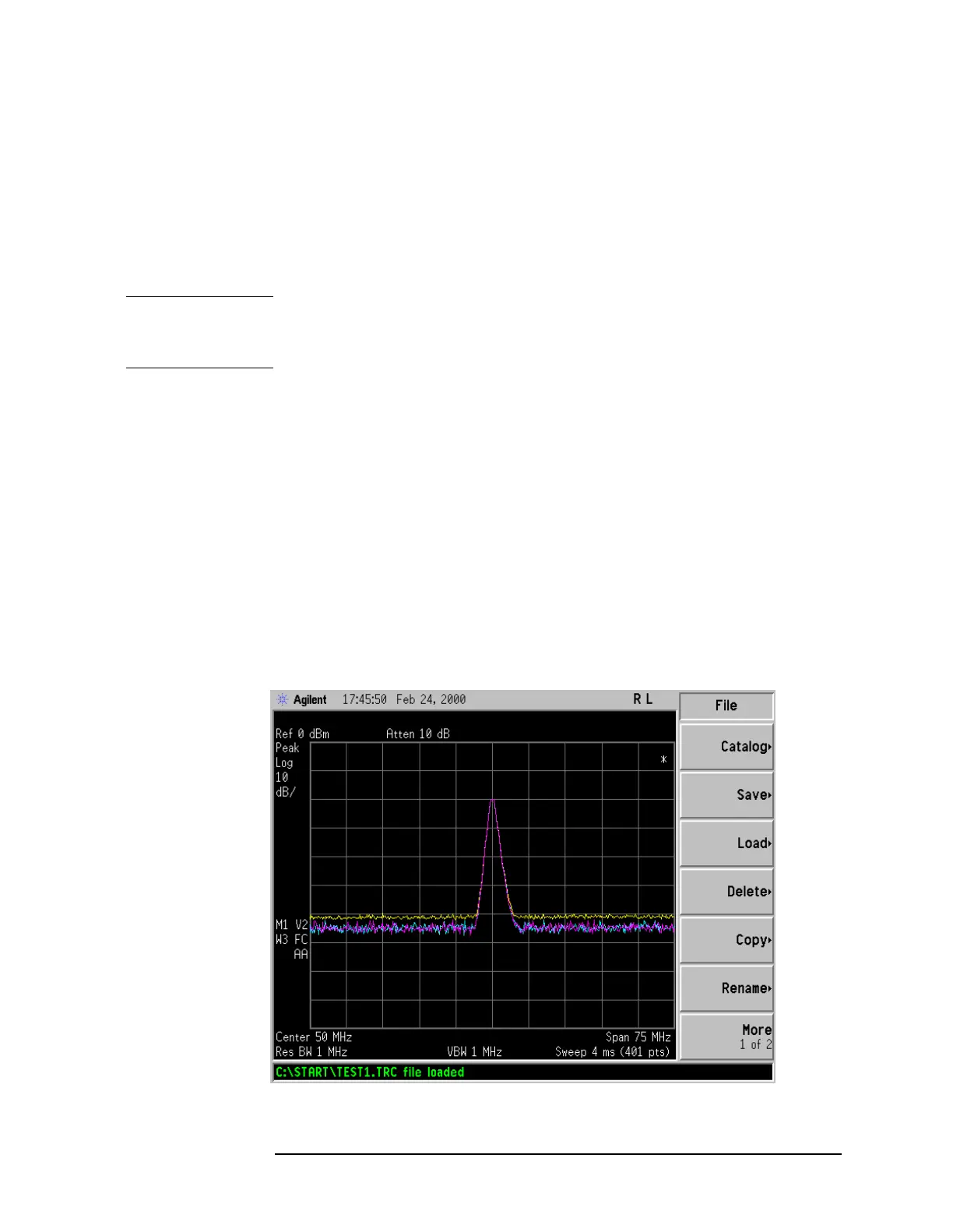Click the VBW 1 MHz readout

pyautogui.click(x=474, y=1052)
